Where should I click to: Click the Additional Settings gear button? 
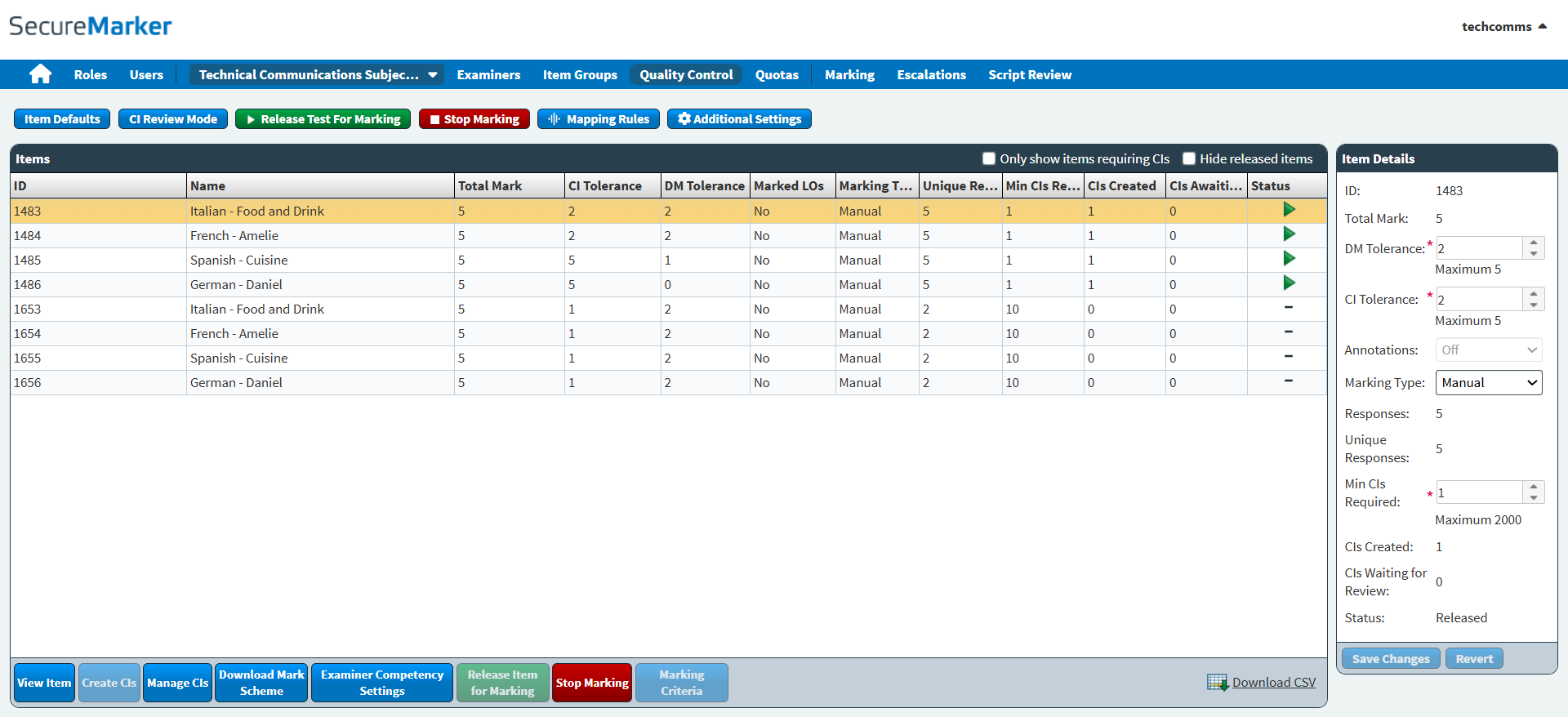[739, 119]
